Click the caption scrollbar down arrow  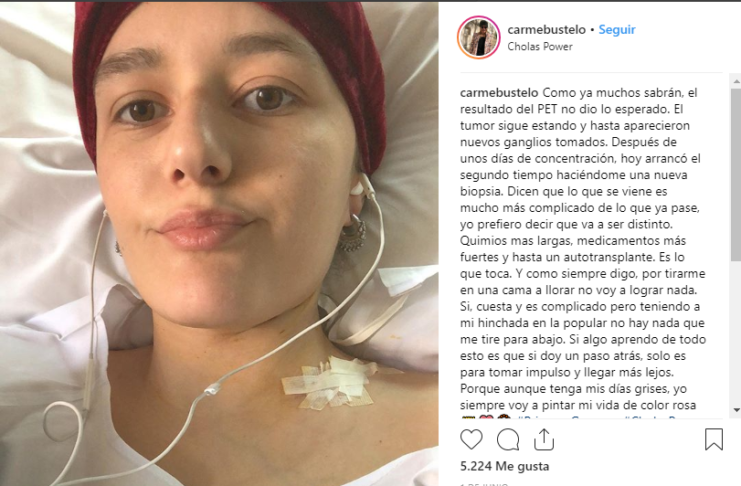tap(736, 410)
